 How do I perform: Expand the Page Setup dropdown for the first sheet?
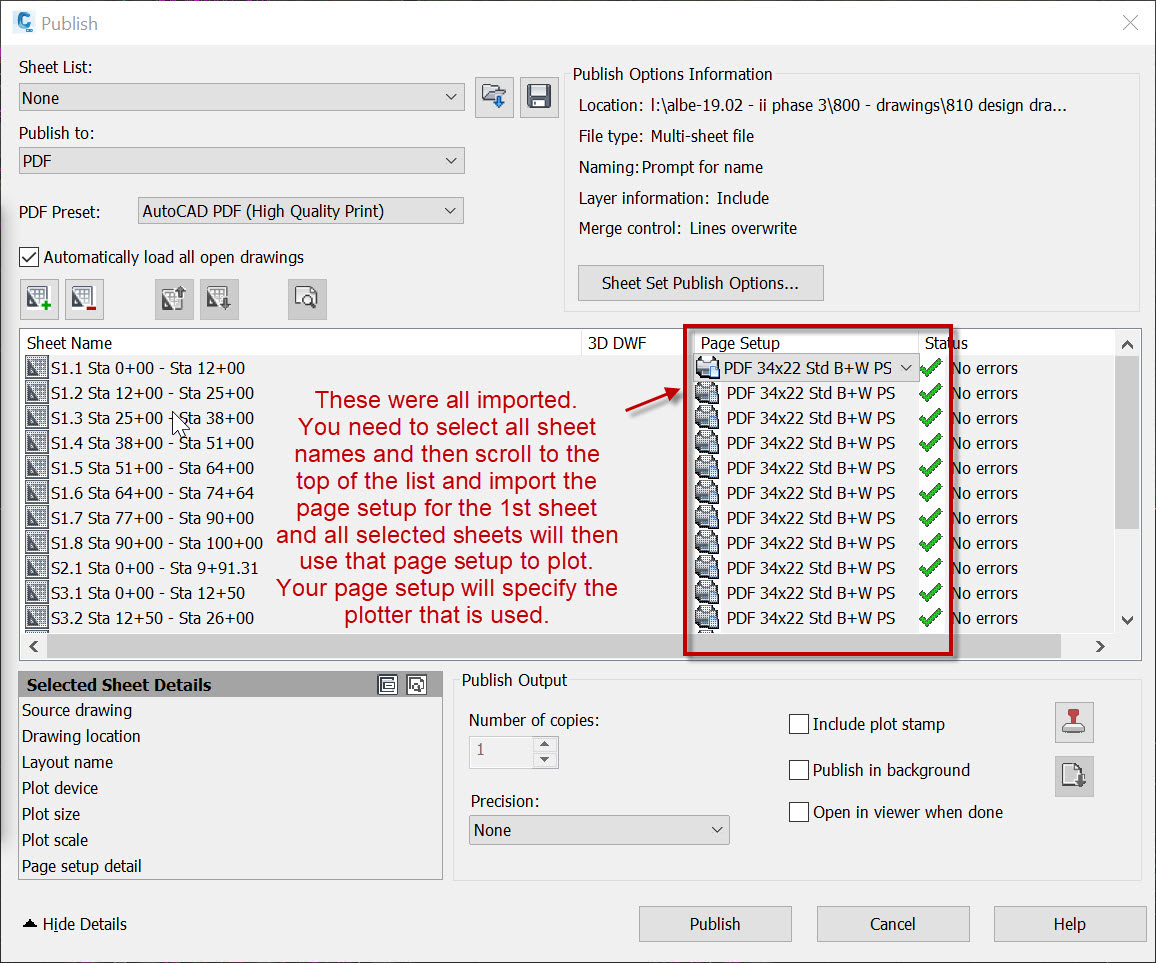click(908, 367)
